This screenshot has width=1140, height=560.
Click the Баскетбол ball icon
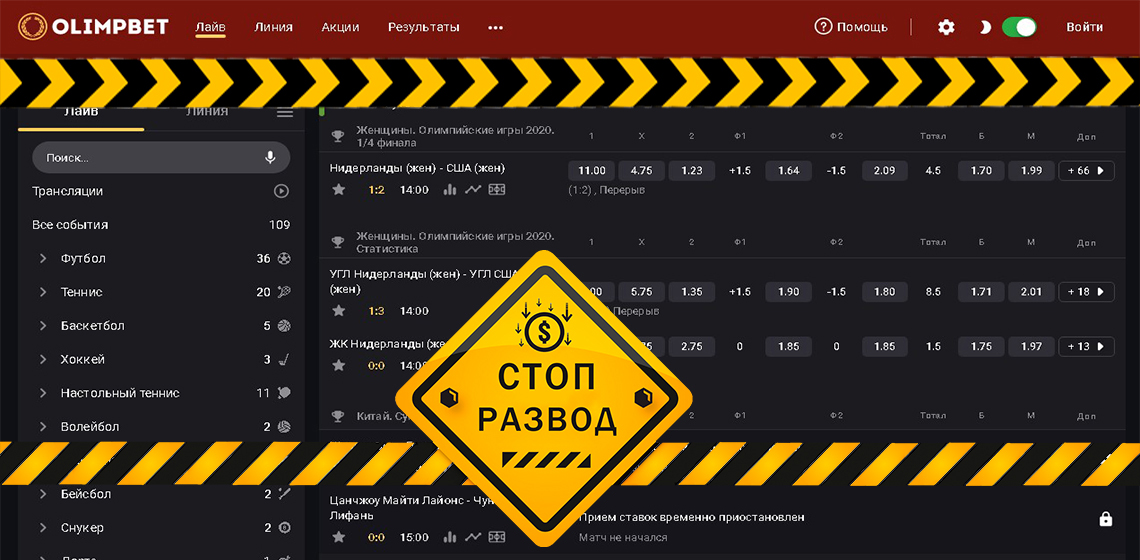(x=284, y=326)
